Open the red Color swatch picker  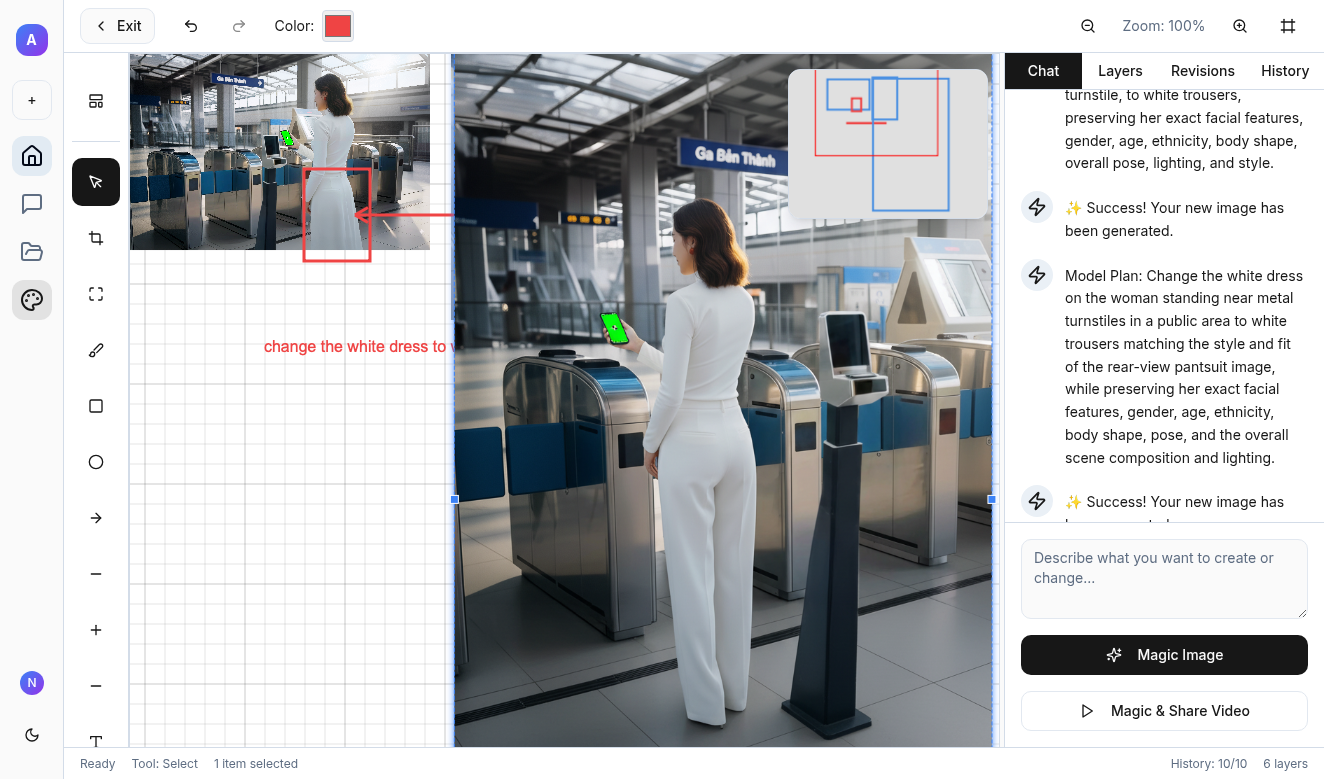(x=338, y=26)
